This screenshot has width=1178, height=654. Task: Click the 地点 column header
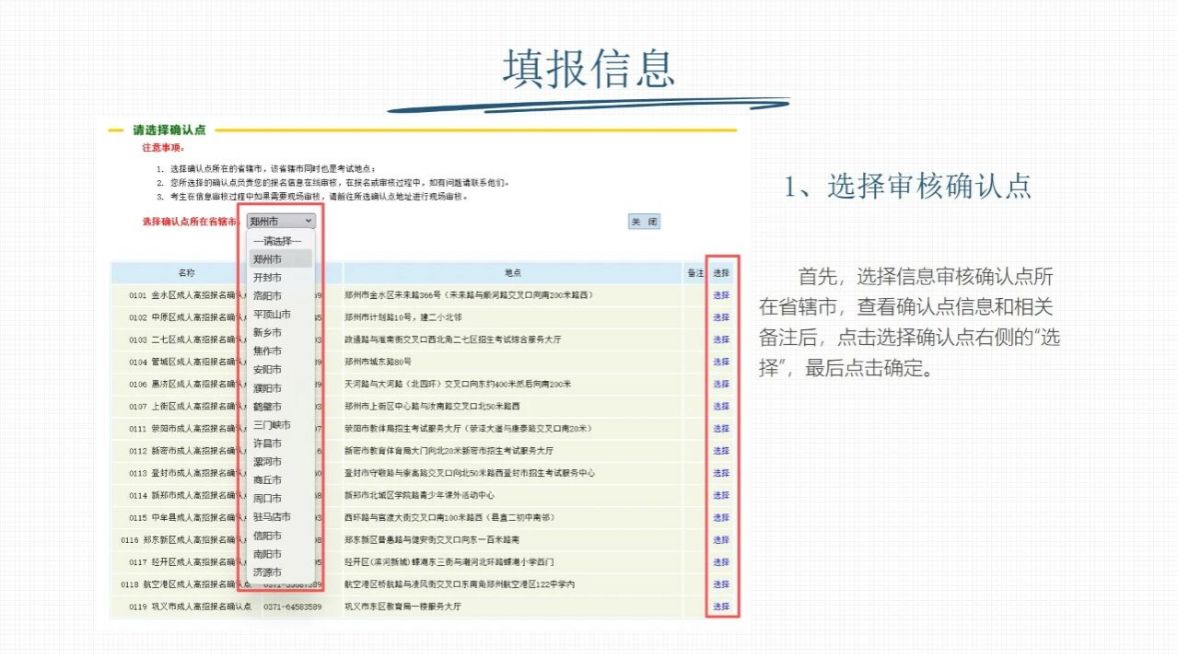[x=512, y=273]
